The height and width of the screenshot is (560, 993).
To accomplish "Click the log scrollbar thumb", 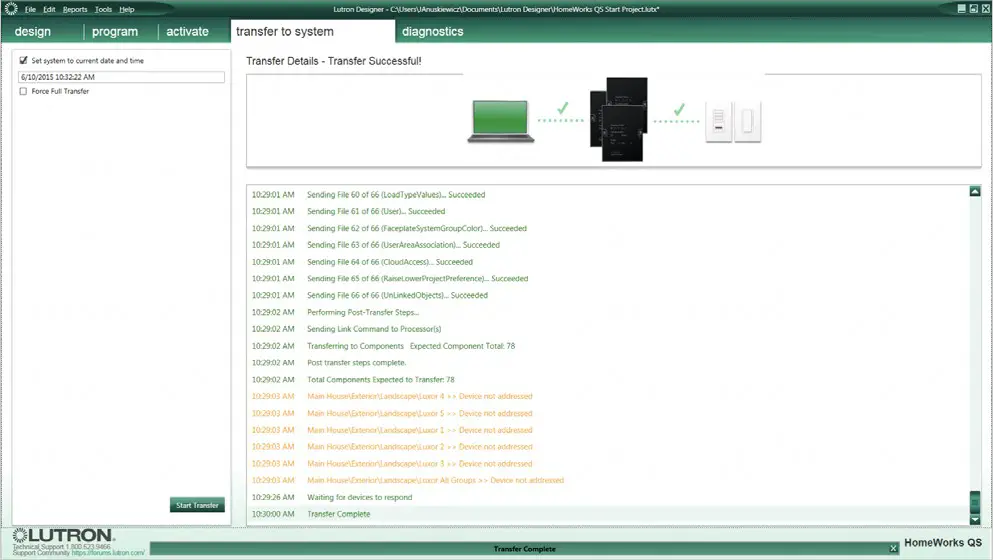I will (x=975, y=502).
